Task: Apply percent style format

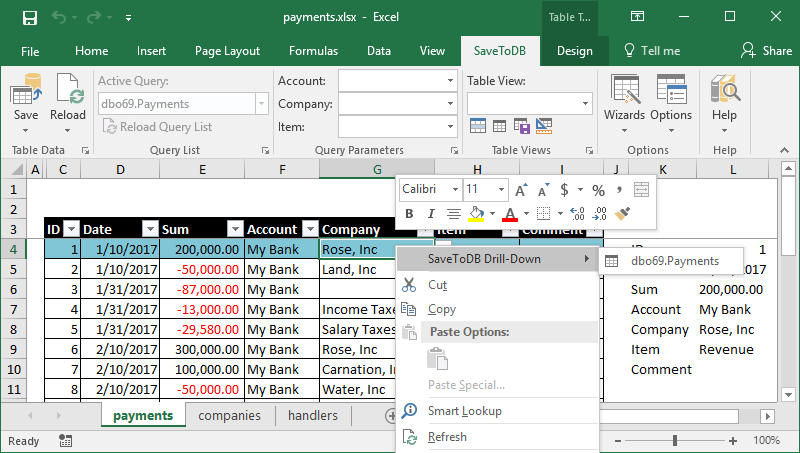Action: click(598, 190)
